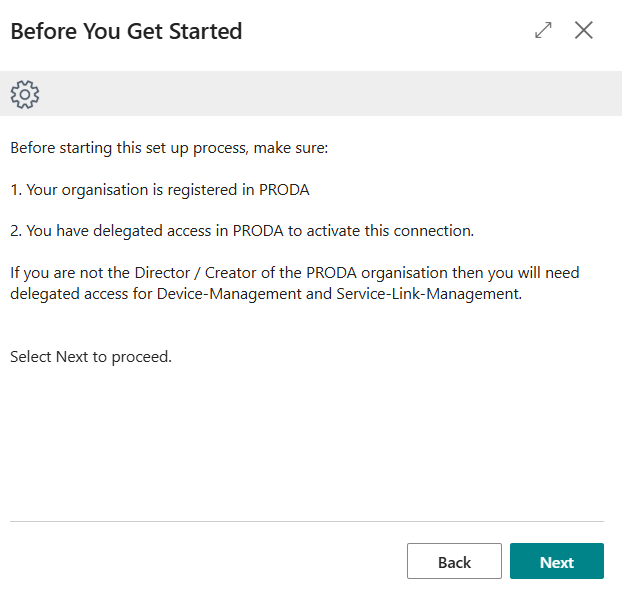Select the 'Before starting this set up process' line
The height and width of the screenshot is (602, 622).
[169, 148]
